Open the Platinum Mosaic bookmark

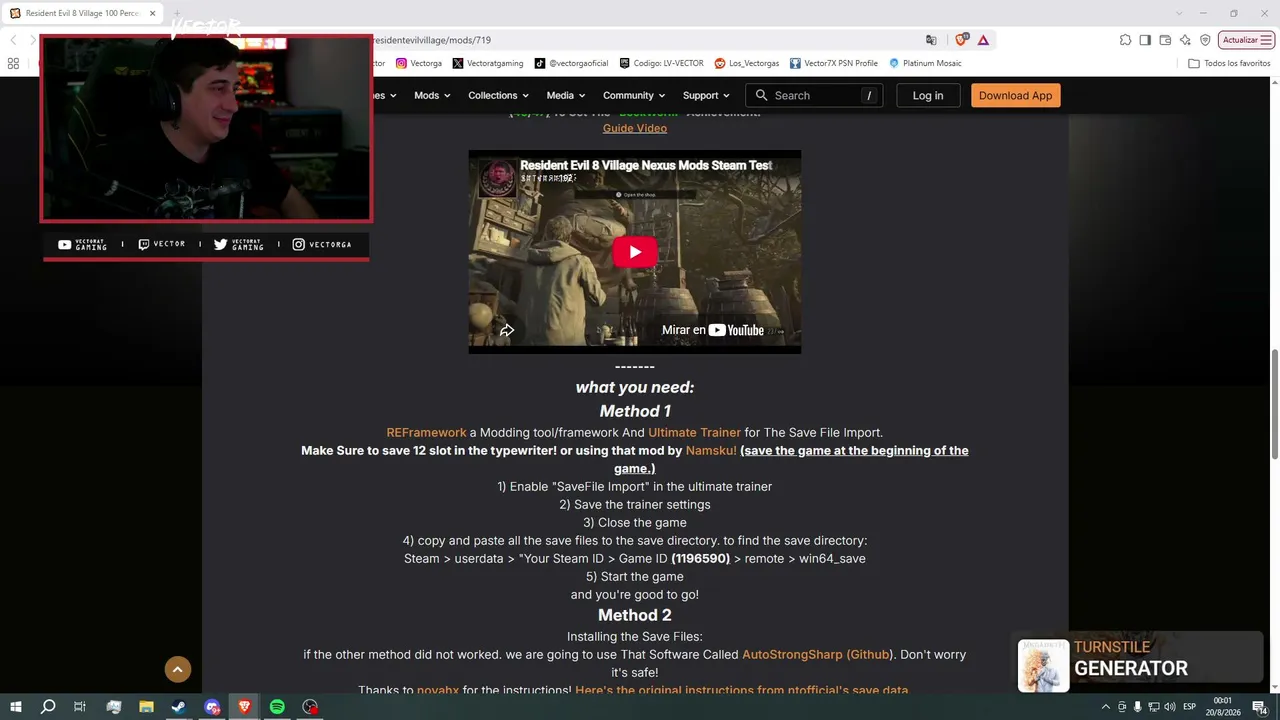925,63
